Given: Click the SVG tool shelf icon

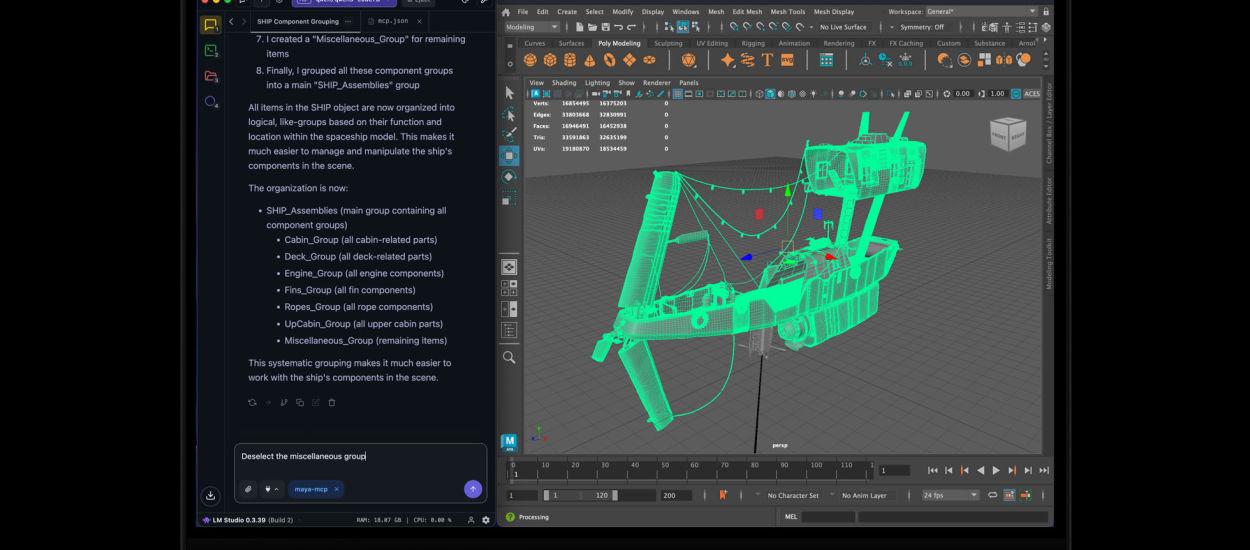Looking at the screenshot, I should 787,60.
